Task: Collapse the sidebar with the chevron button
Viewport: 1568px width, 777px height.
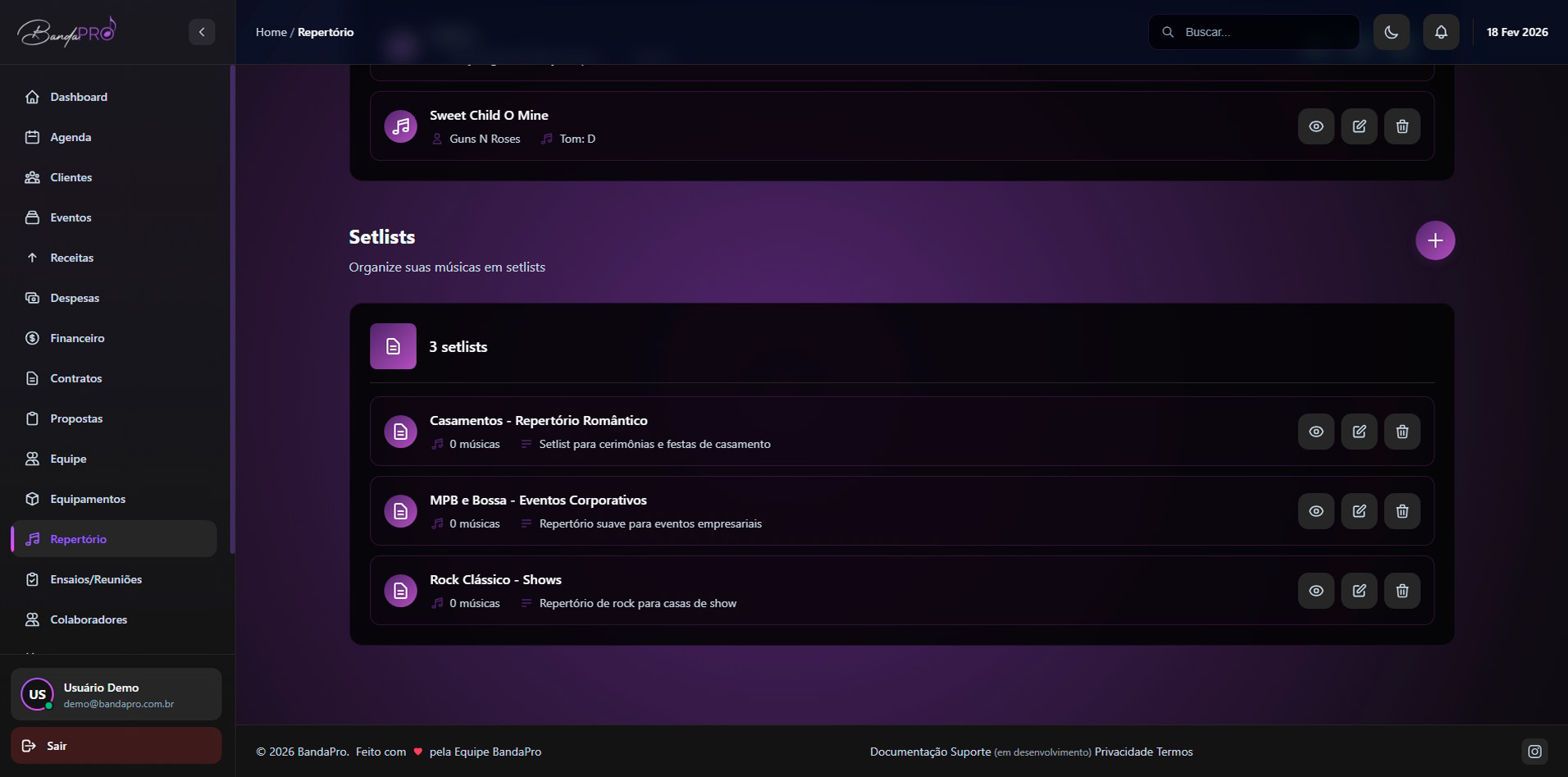Action: pos(202,32)
